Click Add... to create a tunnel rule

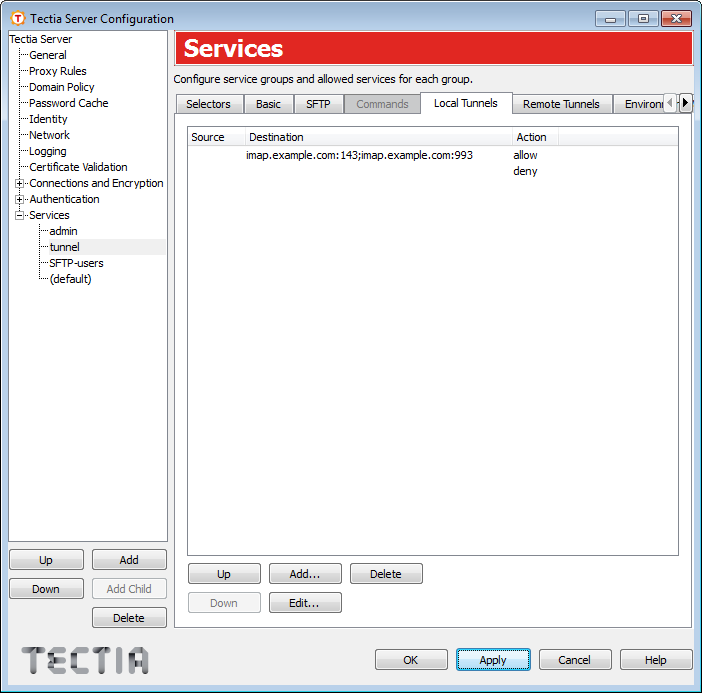click(x=305, y=574)
